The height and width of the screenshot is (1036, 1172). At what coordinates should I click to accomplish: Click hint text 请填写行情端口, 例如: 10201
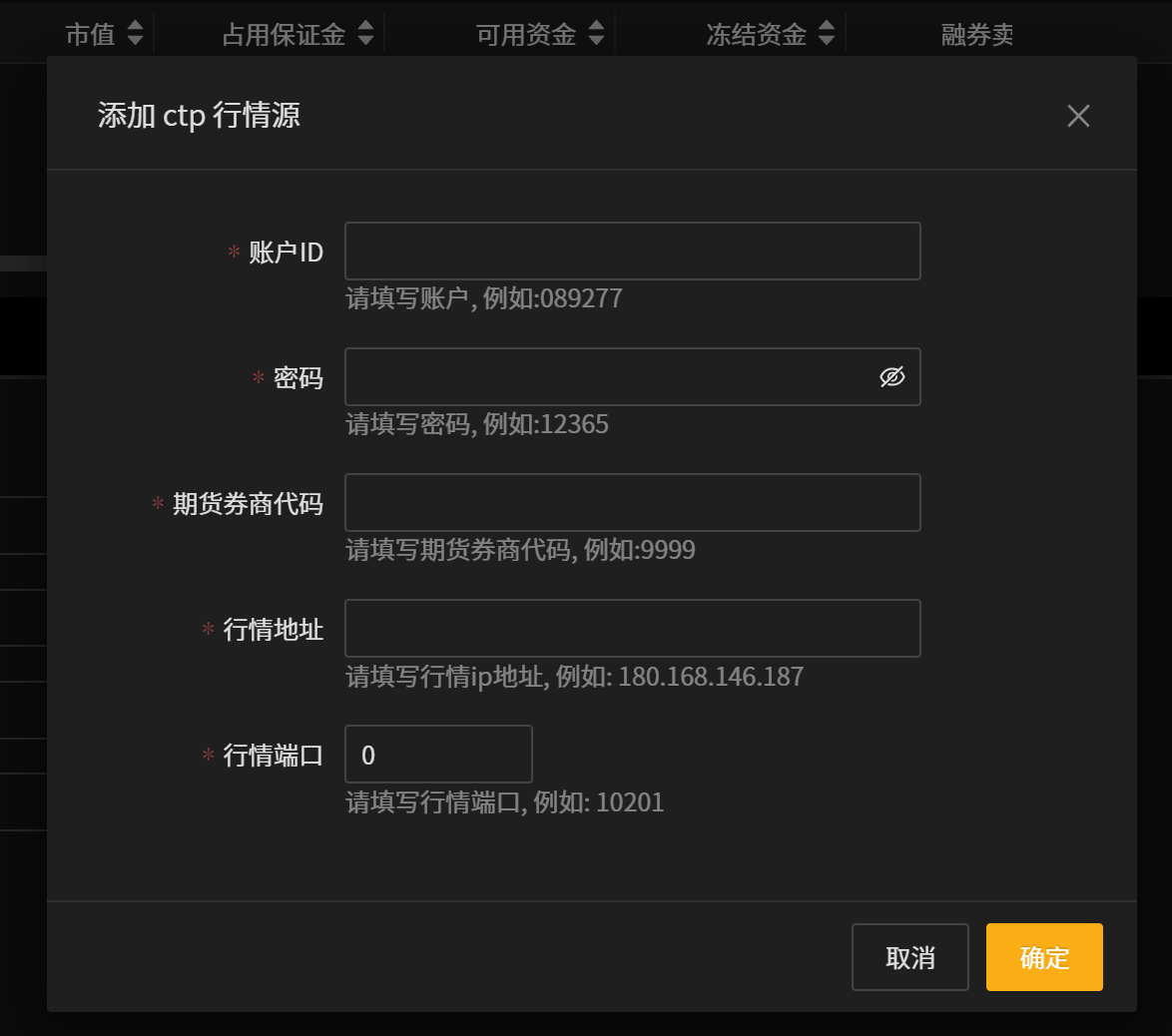tap(504, 802)
